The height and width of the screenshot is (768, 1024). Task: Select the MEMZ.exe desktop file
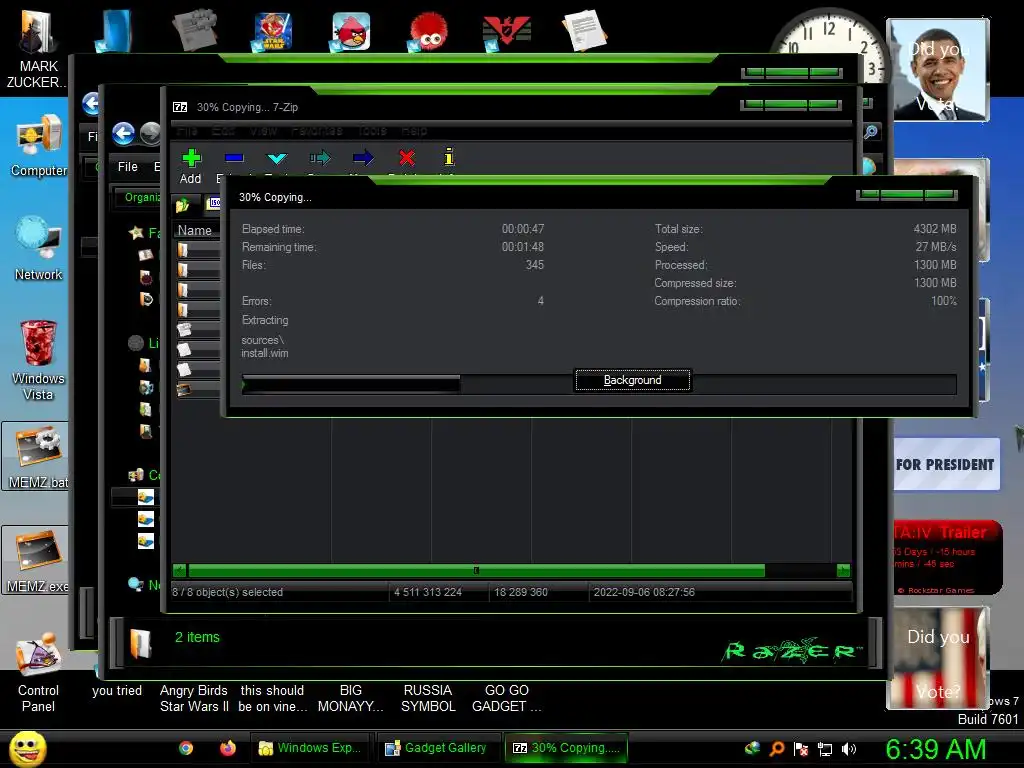36,560
